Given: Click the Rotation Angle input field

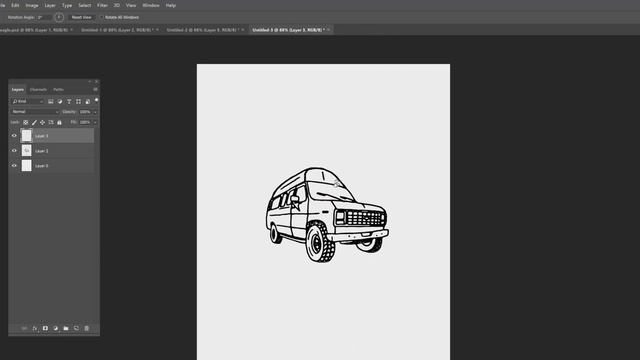Looking at the screenshot, I should 44,17.
